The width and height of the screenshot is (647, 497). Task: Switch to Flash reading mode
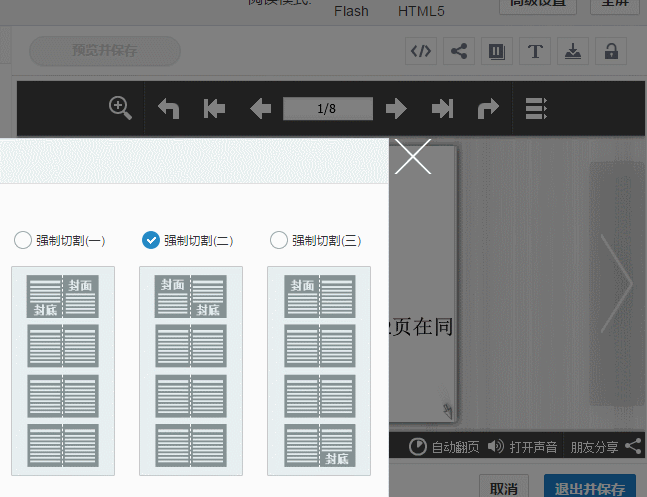(351, 11)
